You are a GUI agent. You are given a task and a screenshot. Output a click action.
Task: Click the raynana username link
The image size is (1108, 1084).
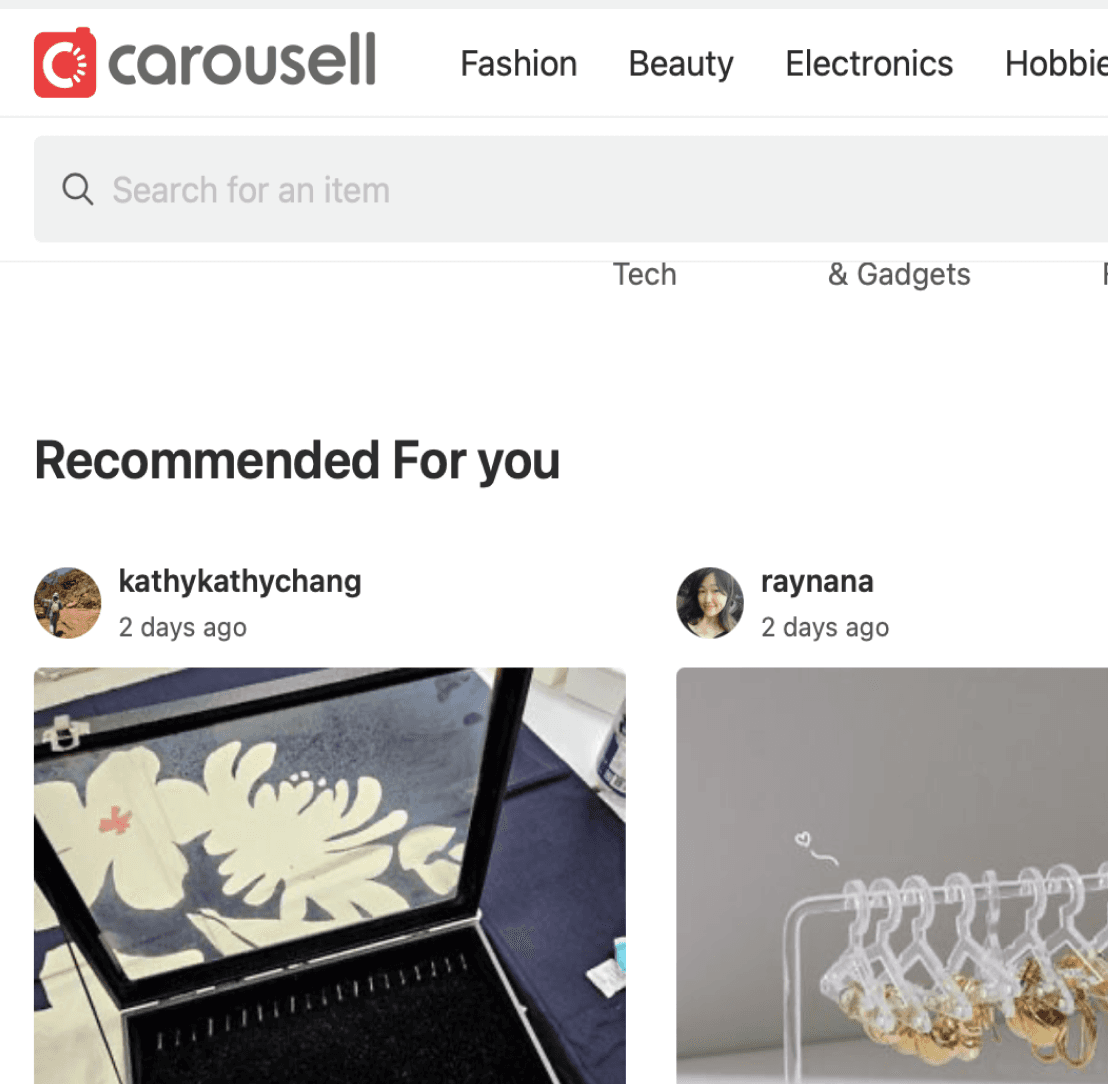[817, 582]
